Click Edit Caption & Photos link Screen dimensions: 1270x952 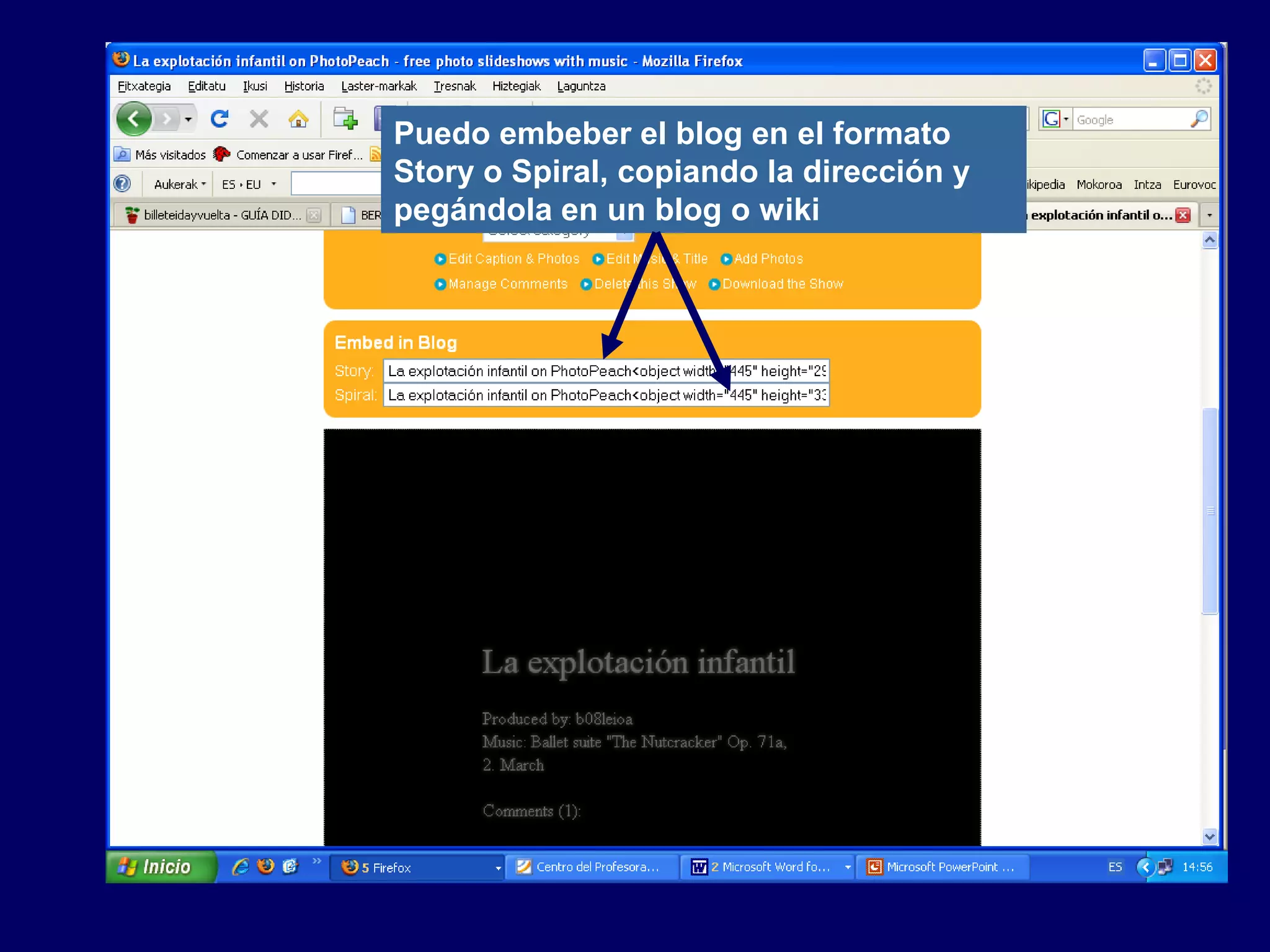pyautogui.click(x=507, y=258)
